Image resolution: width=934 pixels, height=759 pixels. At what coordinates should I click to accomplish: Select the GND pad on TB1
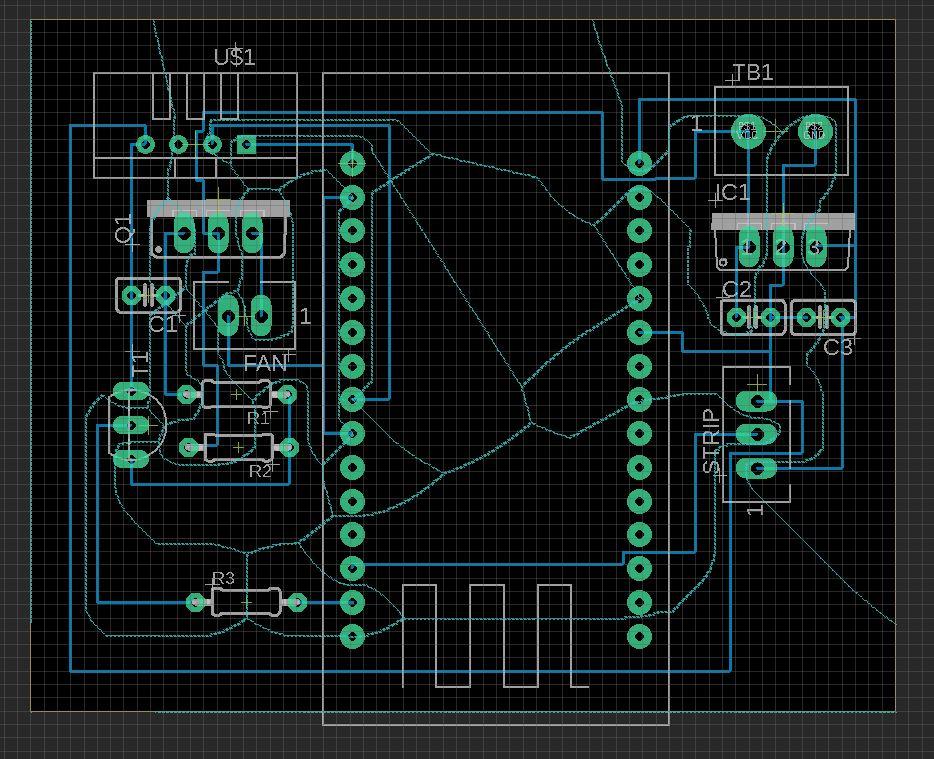click(x=814, y=130)
